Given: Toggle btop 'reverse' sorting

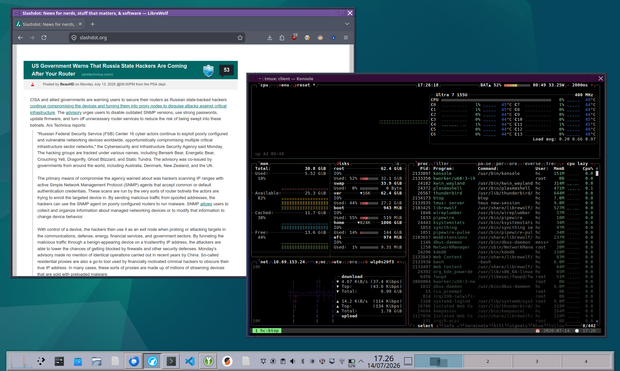Looking at the screenshot, I should point(531,163).
